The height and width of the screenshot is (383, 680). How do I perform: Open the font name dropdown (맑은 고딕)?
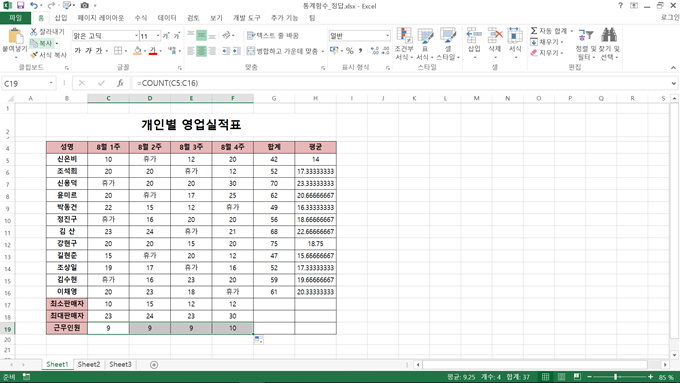(x=136, y=36)
